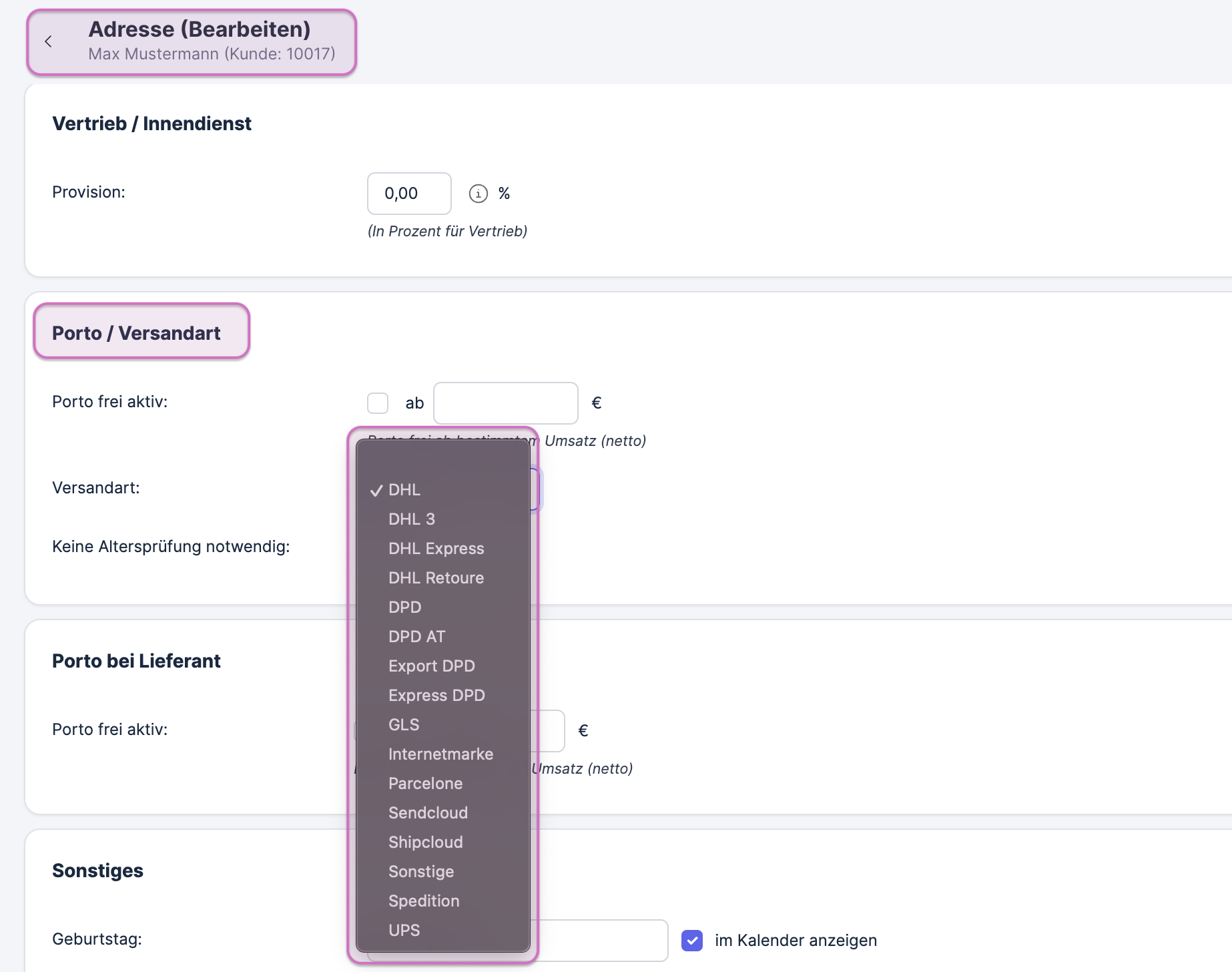Click the Porto frei amount field
The image size is (1232, 972).
click(x=505, y=403)
